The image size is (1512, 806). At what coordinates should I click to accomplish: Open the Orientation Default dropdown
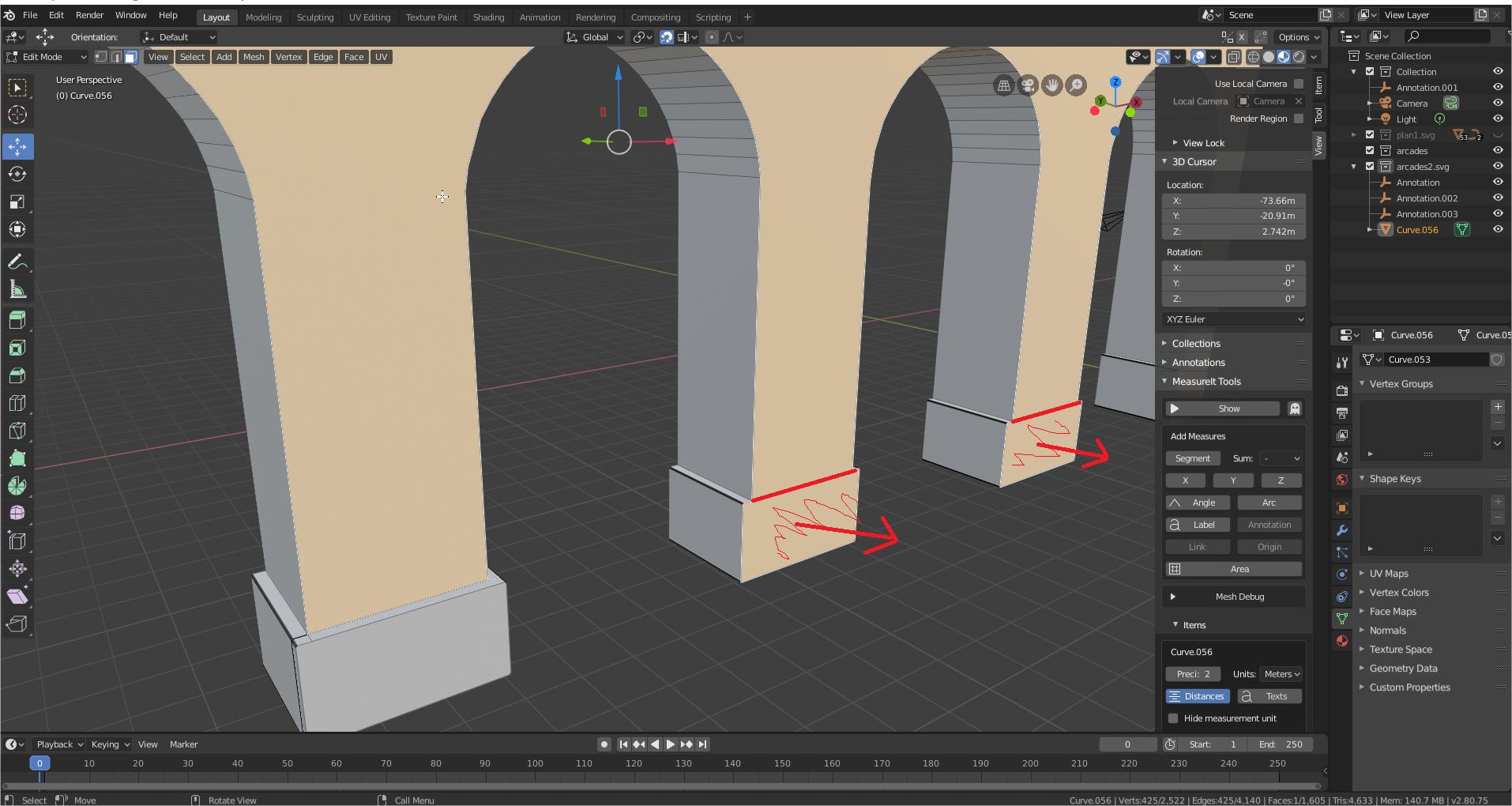click(179, 37)
